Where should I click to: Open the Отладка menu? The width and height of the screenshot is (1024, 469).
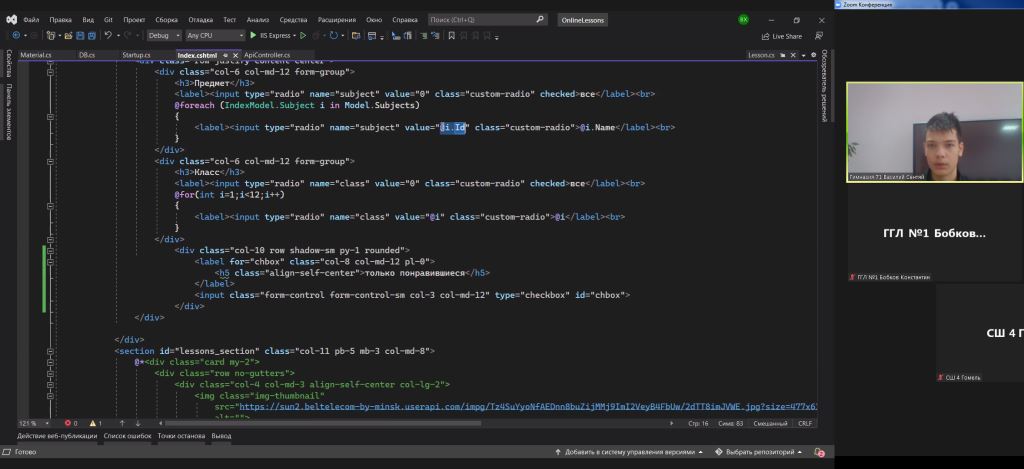click(x=201, y=19)
